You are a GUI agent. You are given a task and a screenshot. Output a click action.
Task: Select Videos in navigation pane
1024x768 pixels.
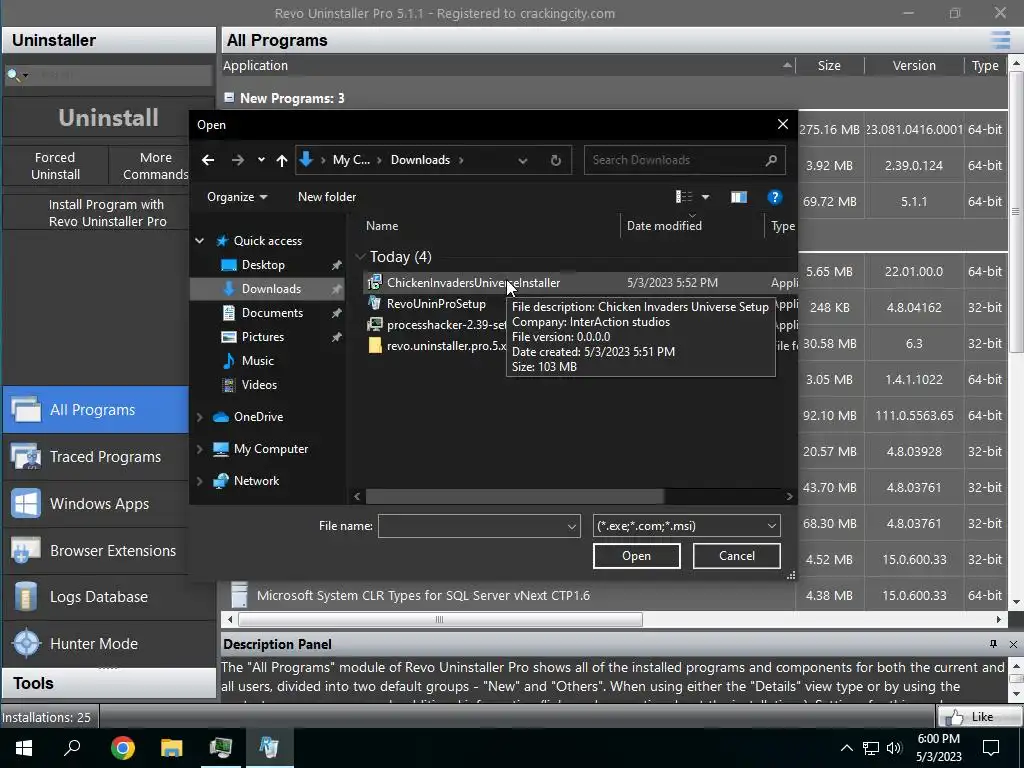point(259,385)
